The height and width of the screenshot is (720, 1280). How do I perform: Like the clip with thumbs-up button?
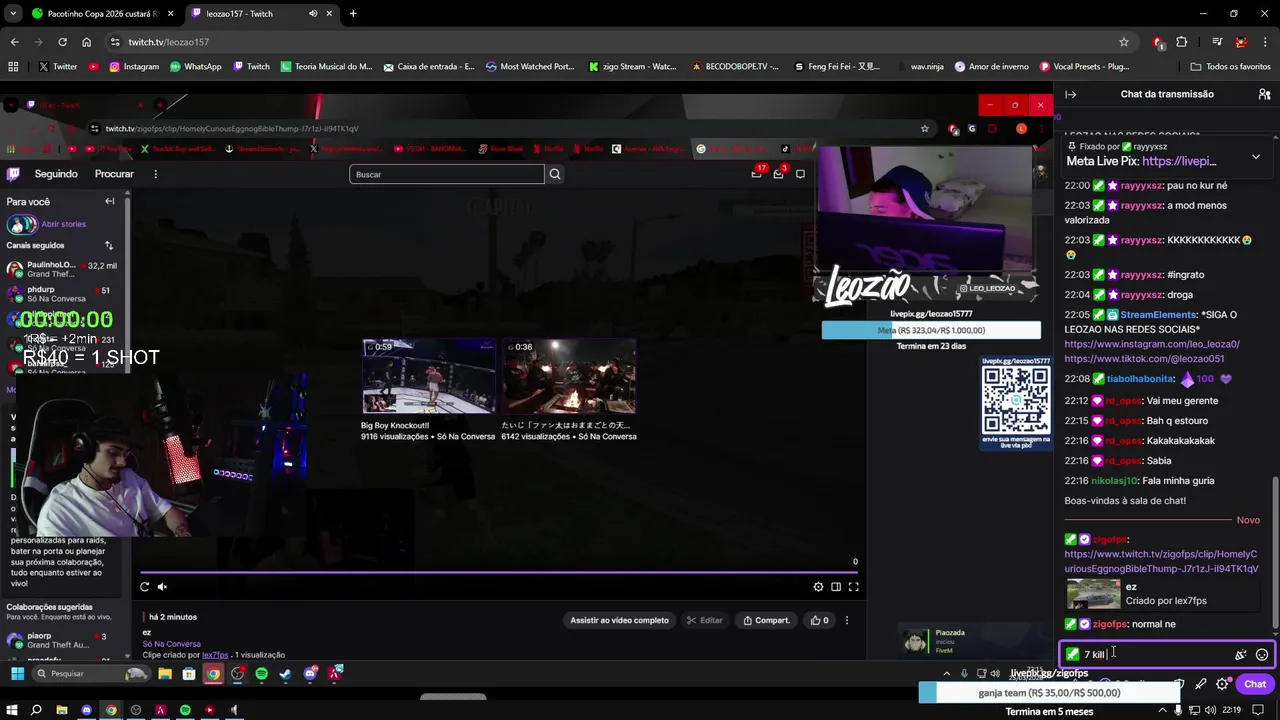point(819,620)
